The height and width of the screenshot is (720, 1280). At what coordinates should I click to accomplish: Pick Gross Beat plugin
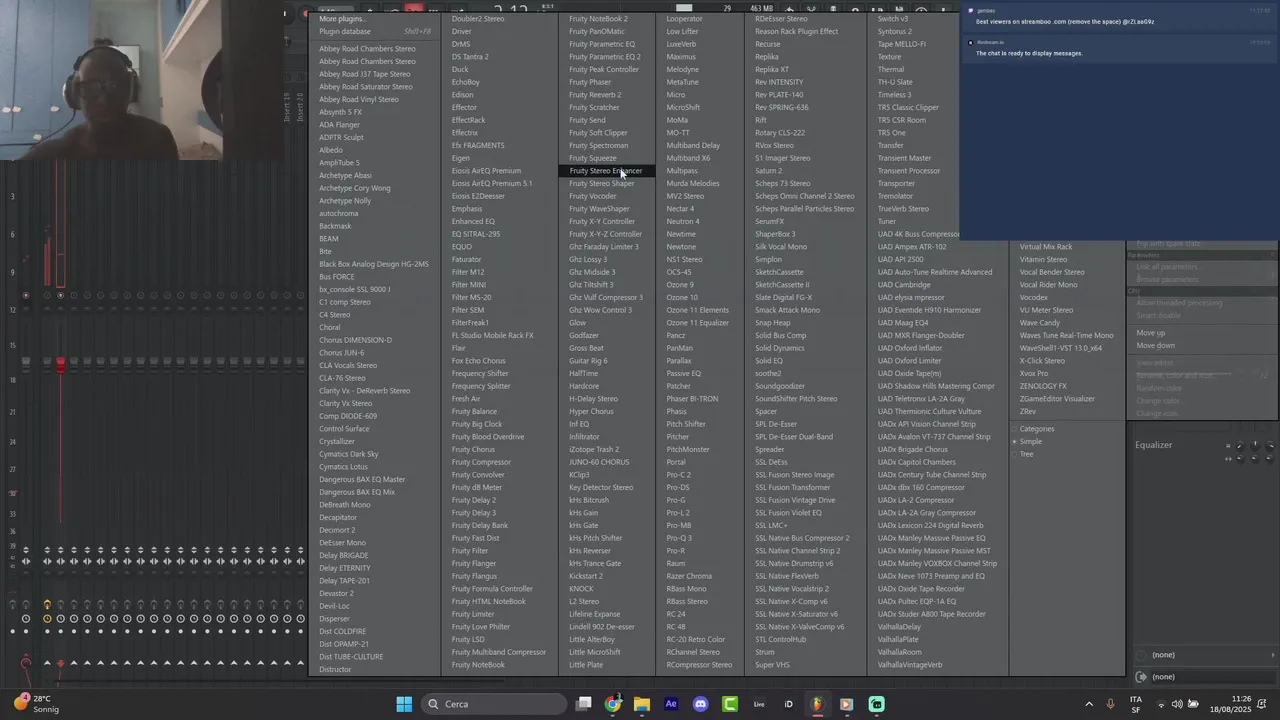[586, 348]
